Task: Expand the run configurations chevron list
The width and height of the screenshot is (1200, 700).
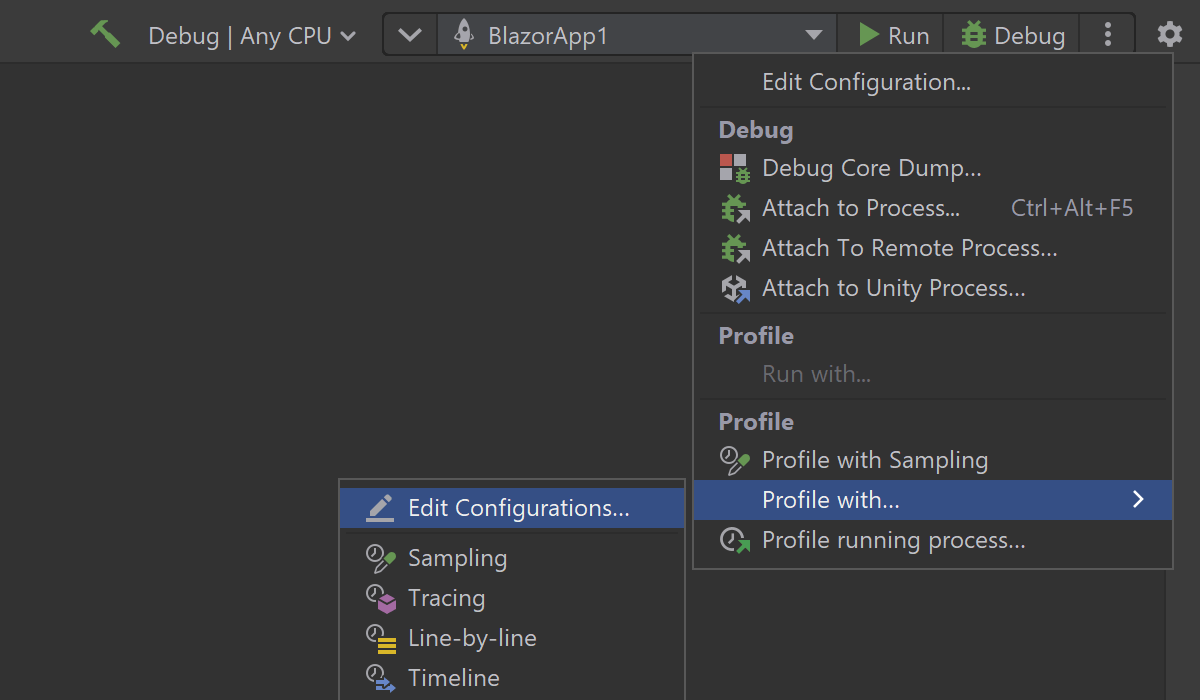Action: coord(410,36)
